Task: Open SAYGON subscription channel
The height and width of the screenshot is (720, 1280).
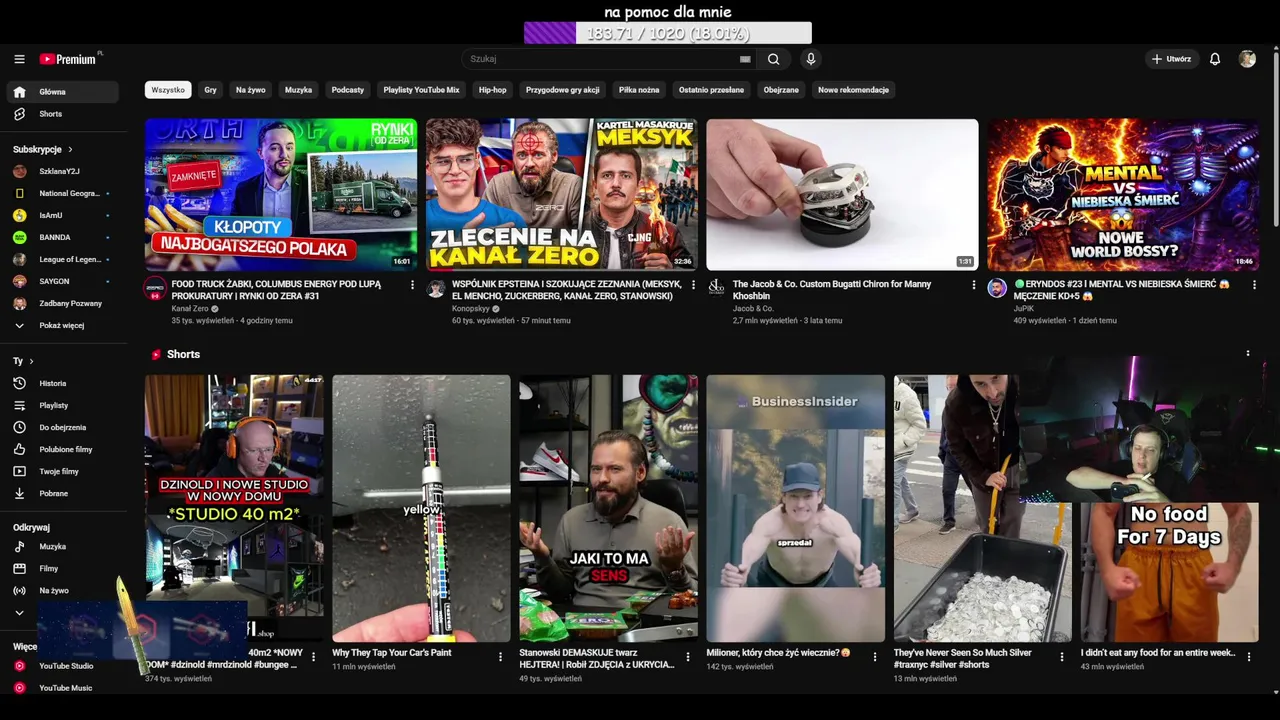Action: pos(63,281)
